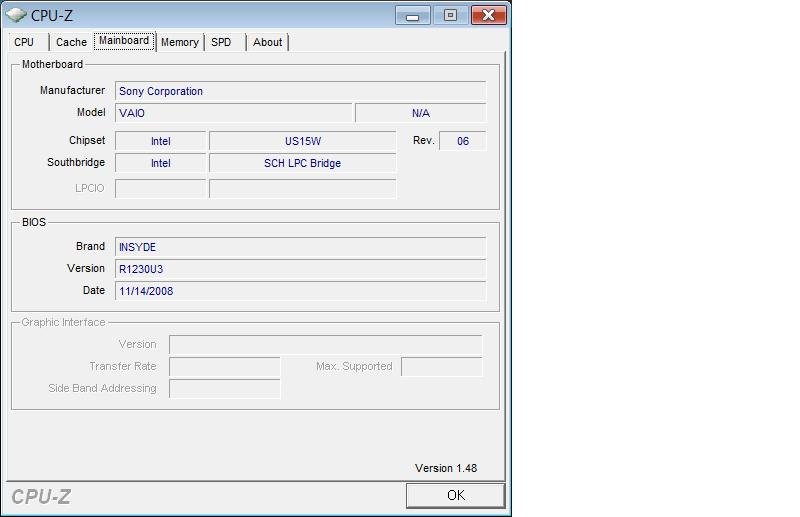The height and width of the screenshot is (517, 800).
Task: Click the BIOS date 11/14/2008
Action: tap(301, 291)
